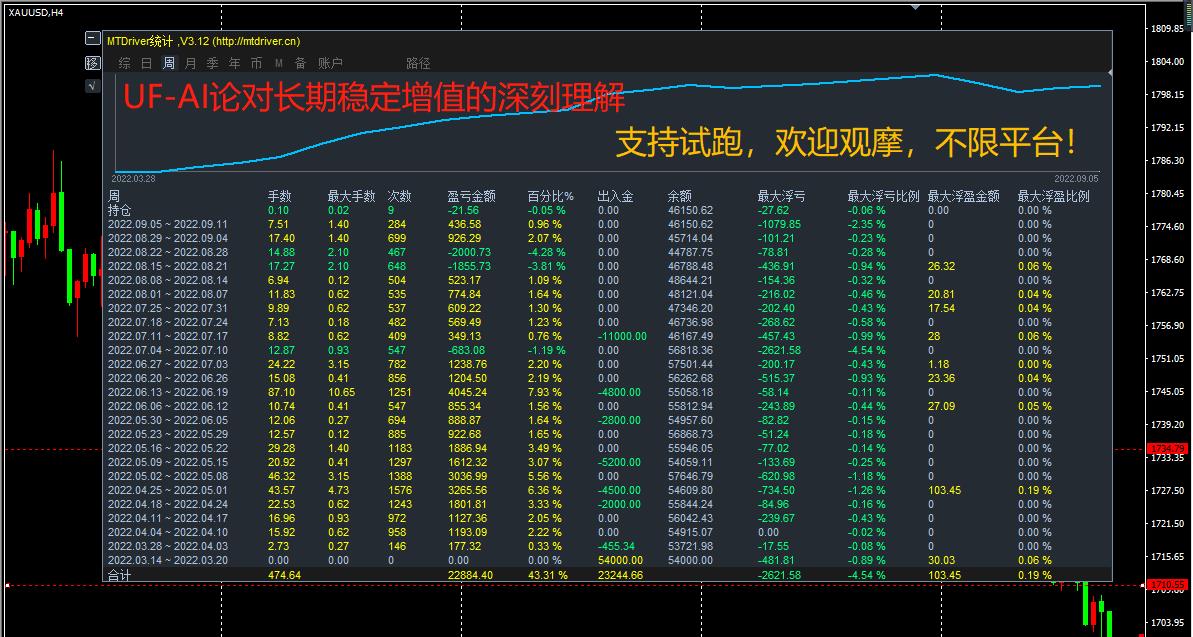Click the chart shift triangle marker at top

(x=916, y=6)
